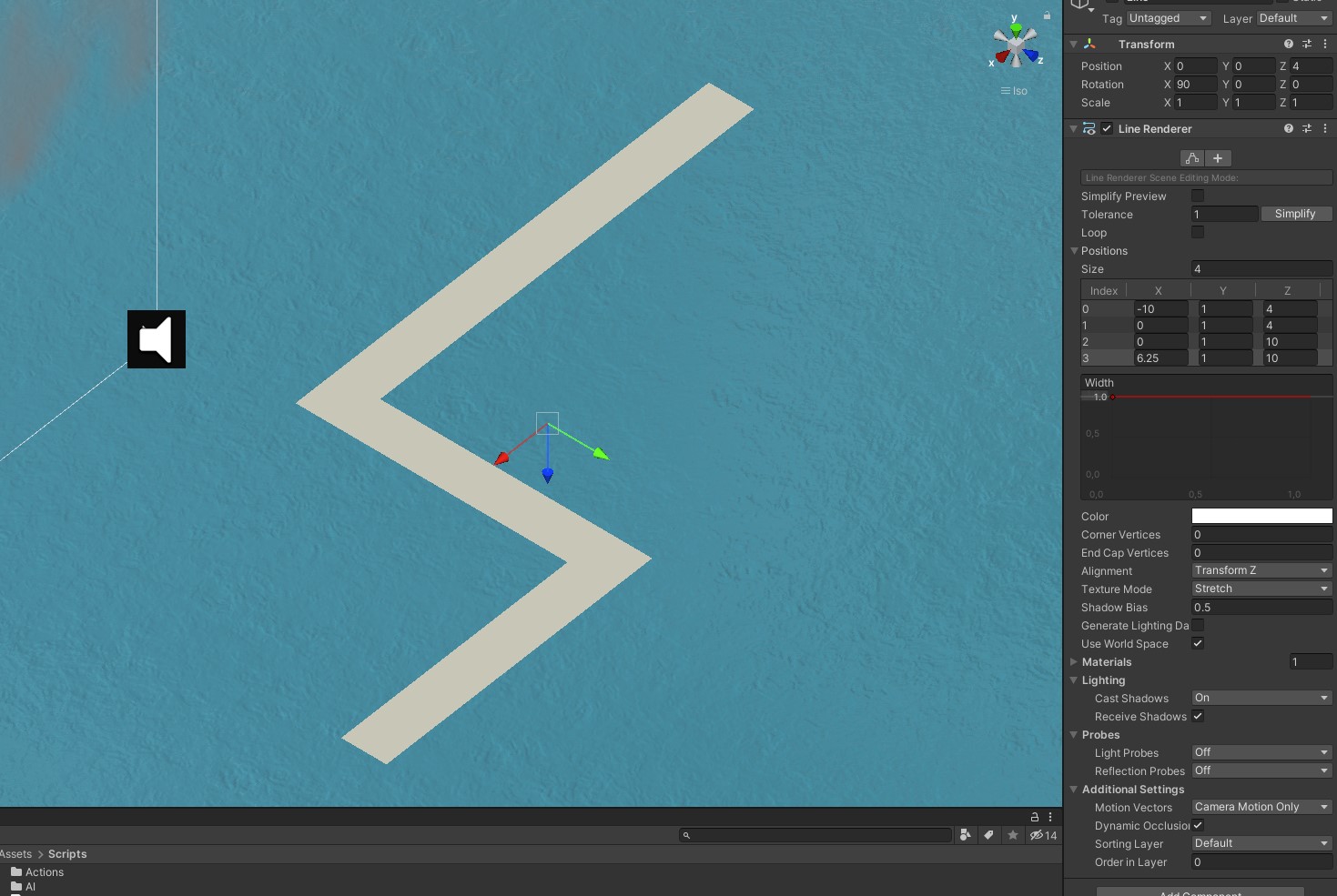Viewport: 1337px width, 896px height.
Task: Enable the Loop checkbox
Action: pyautogui.click(x=1198, y=232)
